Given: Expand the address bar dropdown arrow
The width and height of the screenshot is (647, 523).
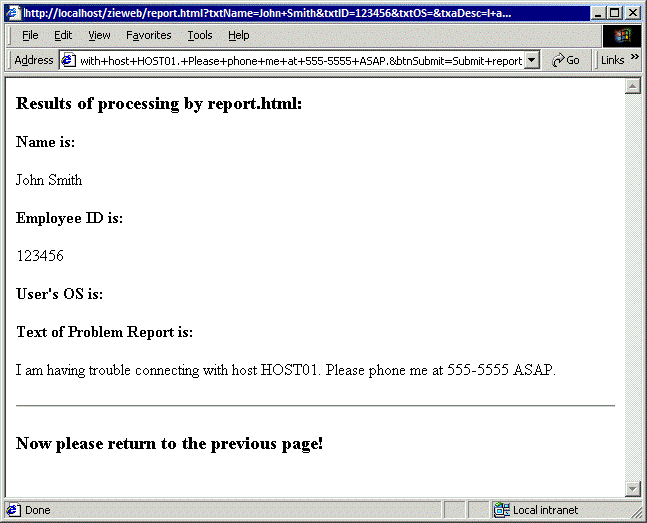Looking at the screenshot, I should click(x=532, y=61).
